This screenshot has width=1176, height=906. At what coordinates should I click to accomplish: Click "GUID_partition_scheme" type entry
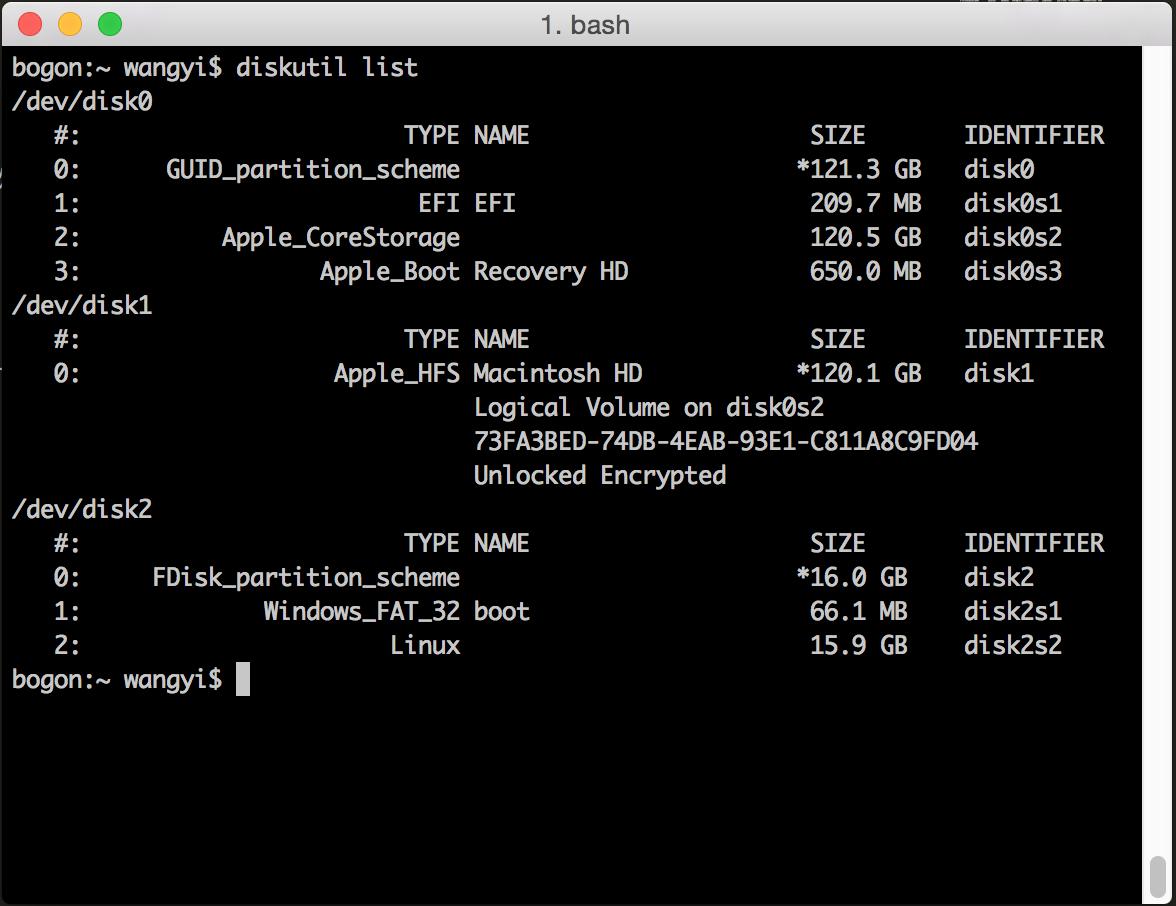click(313, 170)
